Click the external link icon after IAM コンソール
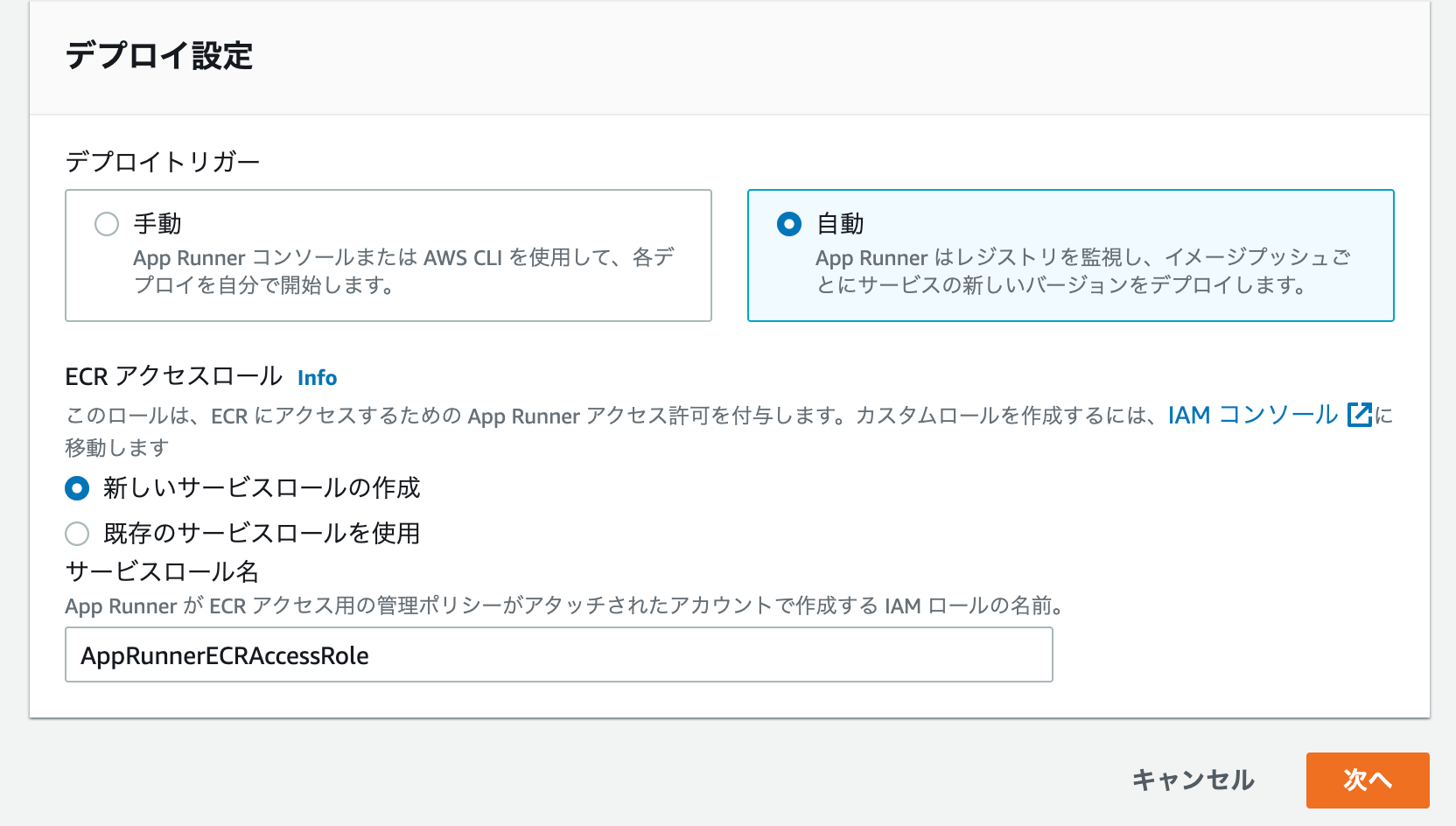 click(x=1360, y=415)
